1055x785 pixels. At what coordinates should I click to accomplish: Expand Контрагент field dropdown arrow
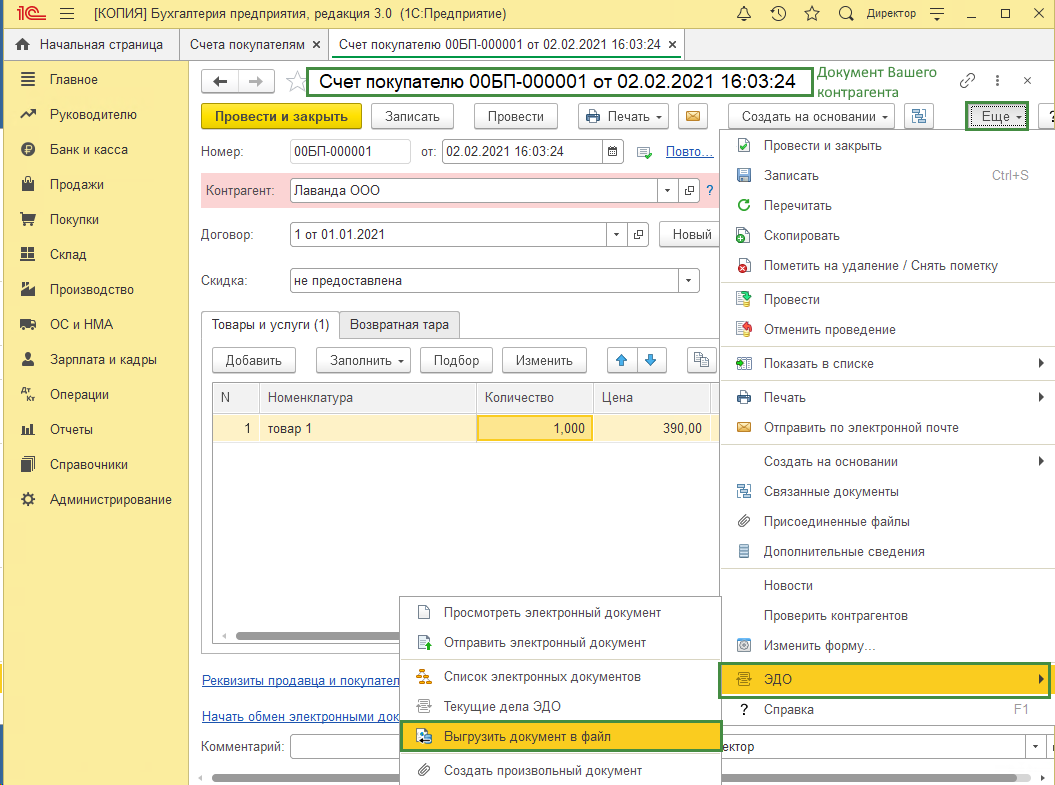point(667,190)
